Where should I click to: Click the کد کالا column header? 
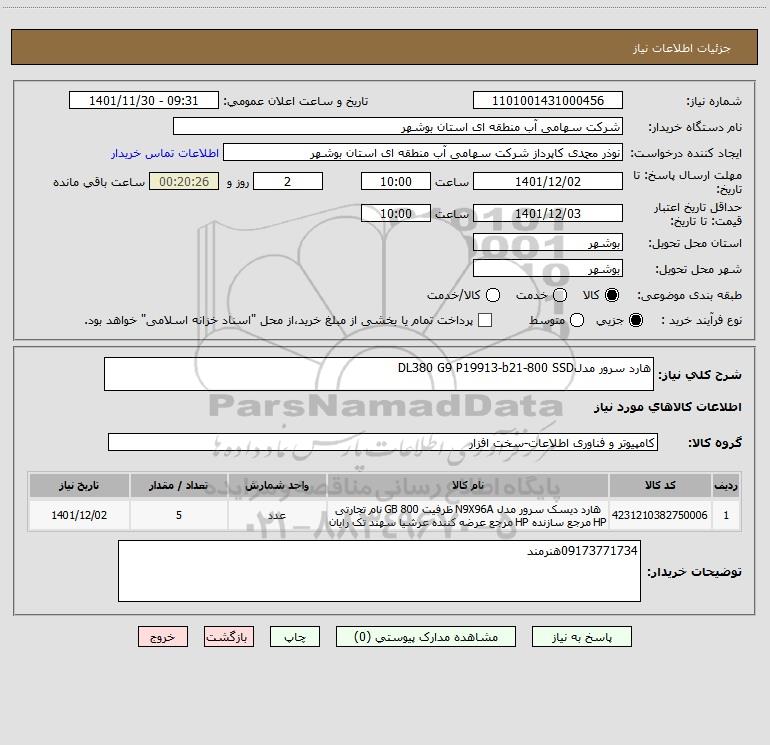point(660,486)
